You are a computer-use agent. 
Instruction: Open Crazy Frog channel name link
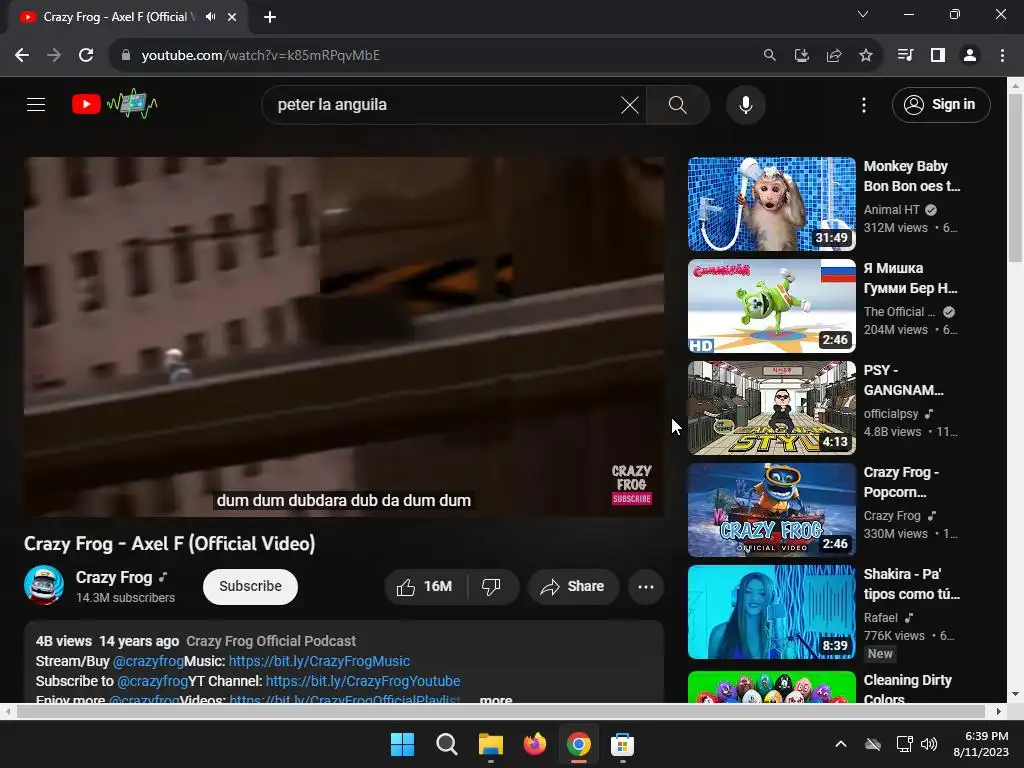click(114, 577)
